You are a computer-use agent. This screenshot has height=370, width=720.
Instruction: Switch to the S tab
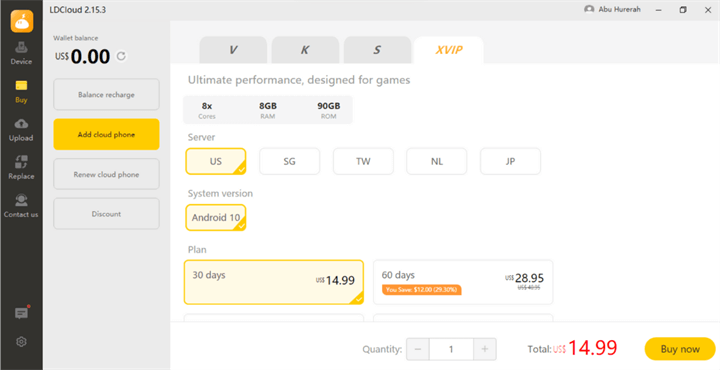coord(377,50)
